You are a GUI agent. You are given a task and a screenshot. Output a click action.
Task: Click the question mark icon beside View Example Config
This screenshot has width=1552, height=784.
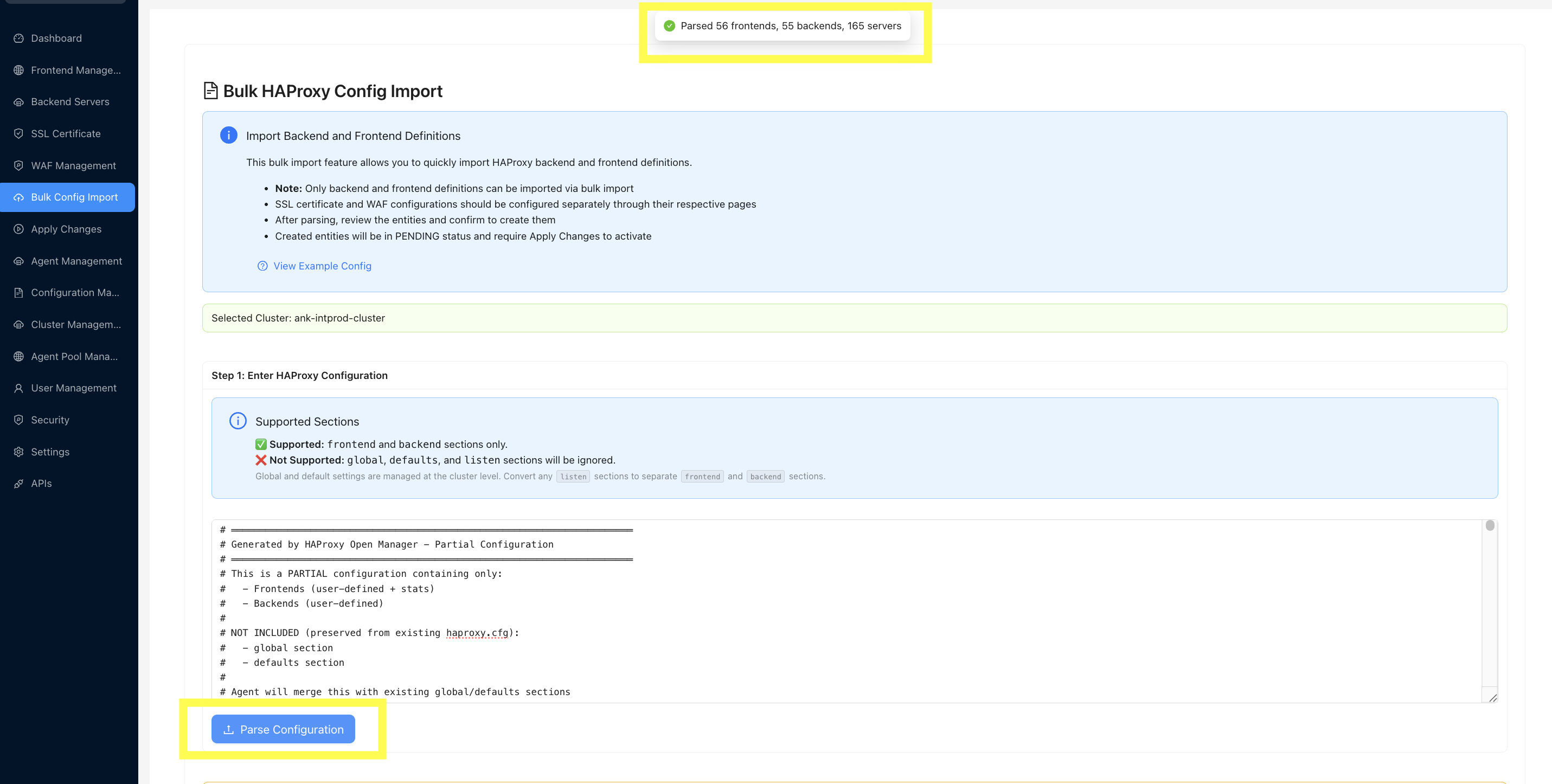point(262,266)
